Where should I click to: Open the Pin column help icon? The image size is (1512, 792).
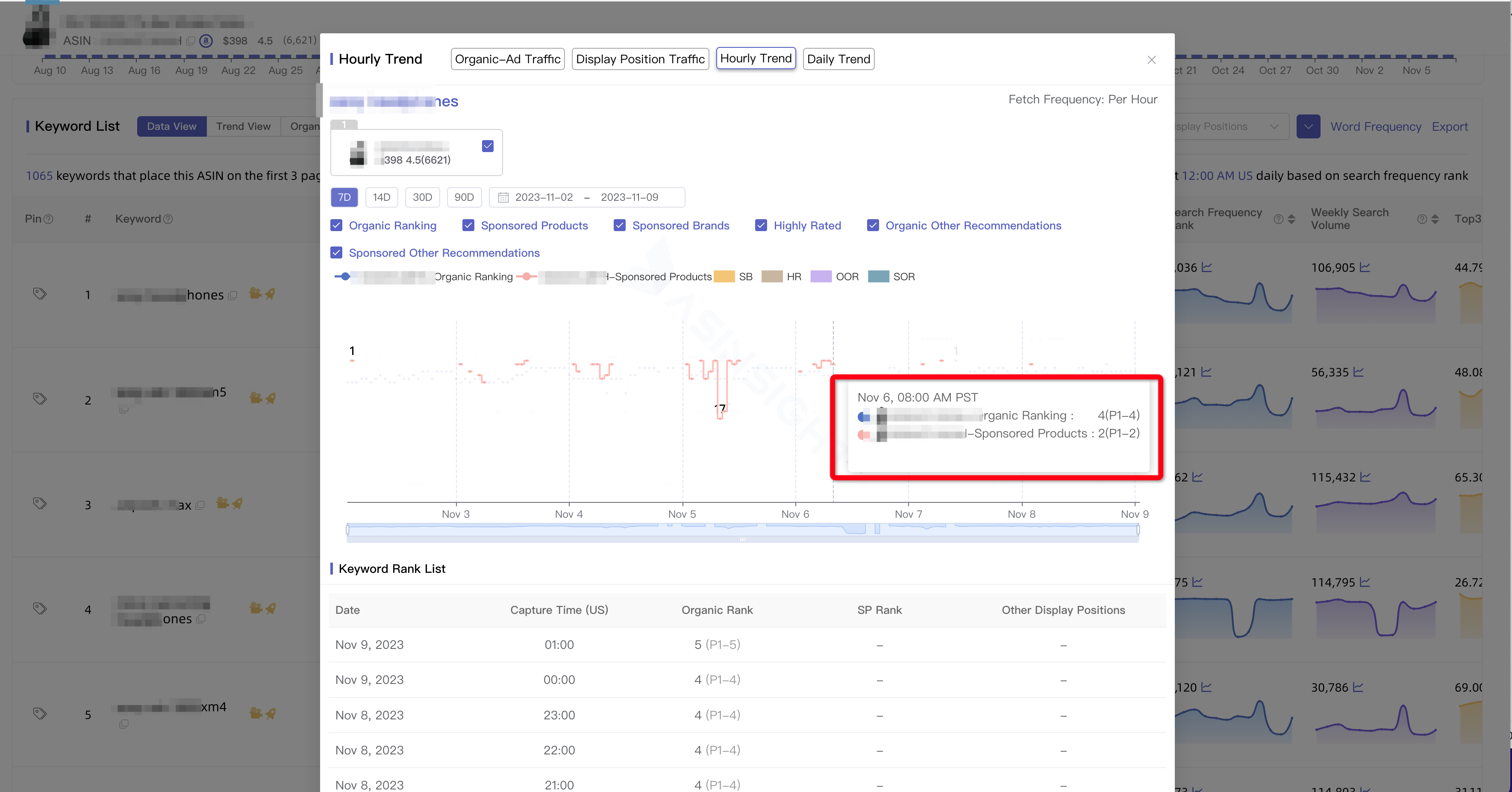point(49,220)
